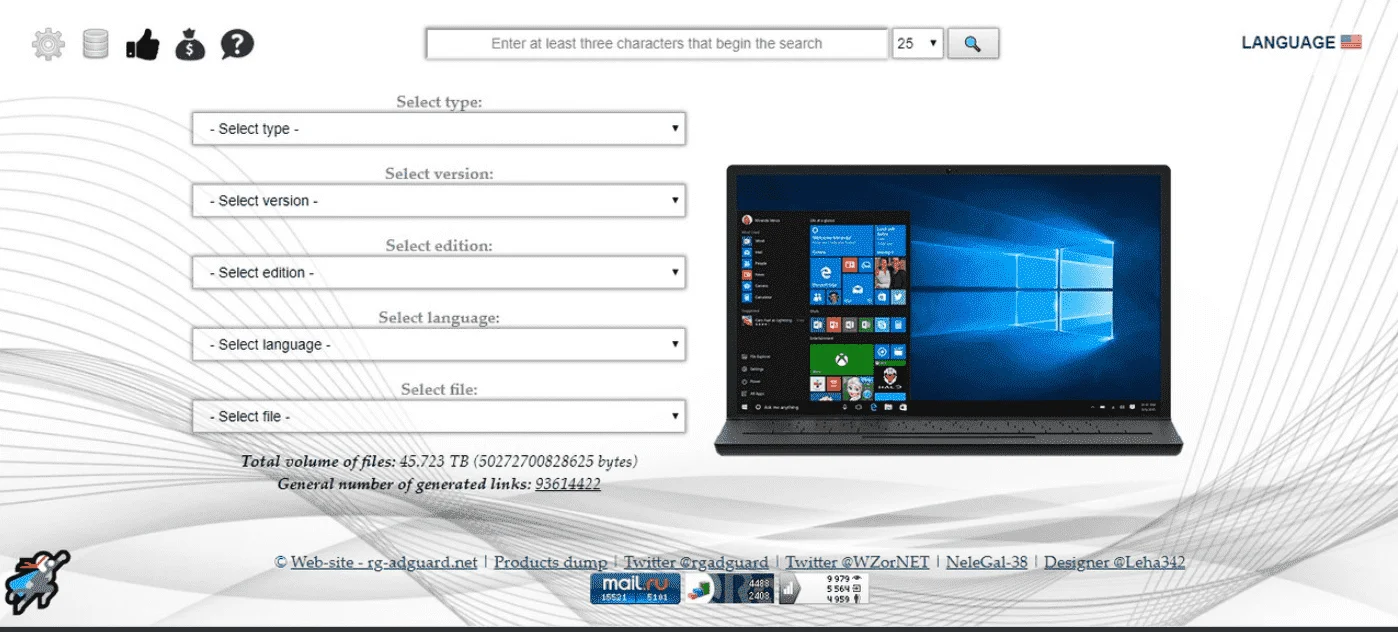The image size is (1398, 632).
Task: Open the question mark help icon
Action: 237,43
